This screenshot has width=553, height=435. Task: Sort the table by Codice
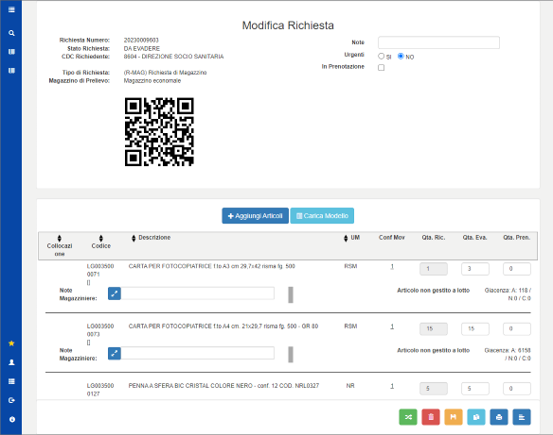101,238
